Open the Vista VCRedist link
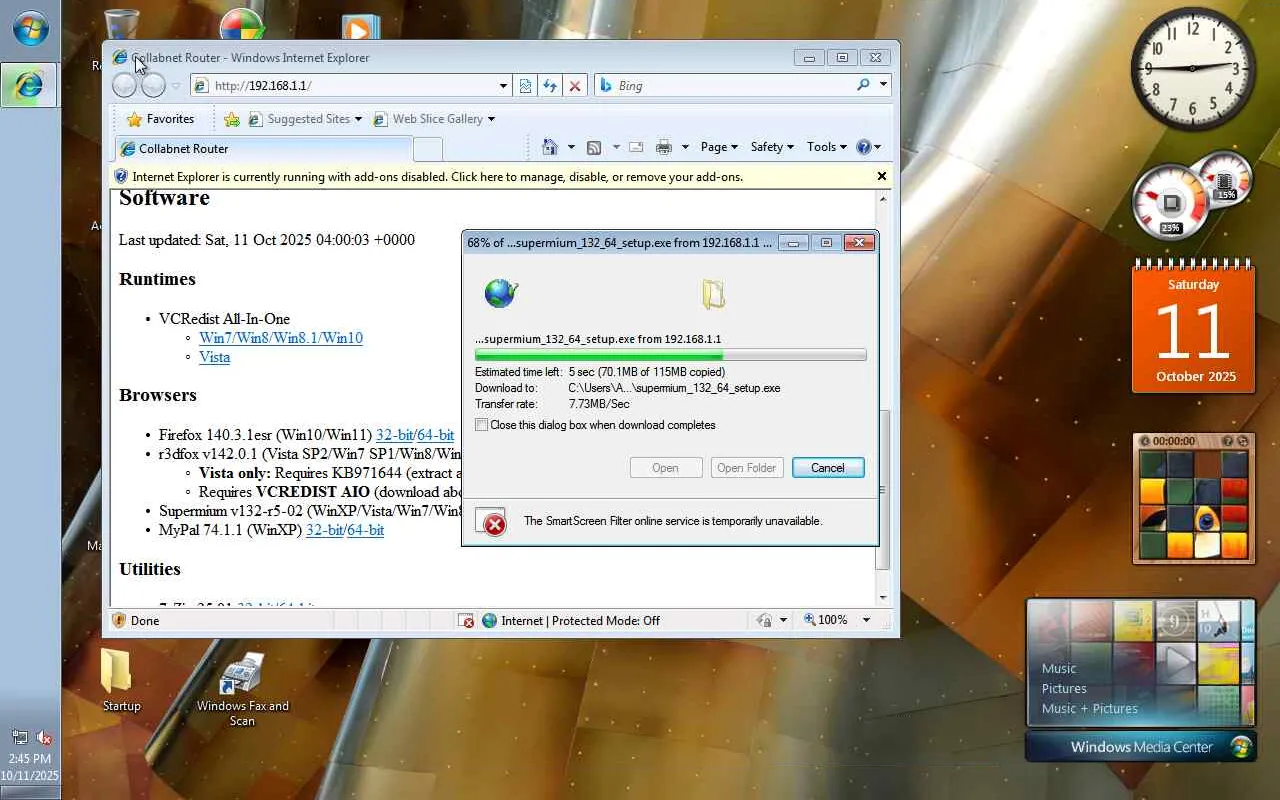The width and height of the screenshot is (1280, 800). (x=214, y=357)
